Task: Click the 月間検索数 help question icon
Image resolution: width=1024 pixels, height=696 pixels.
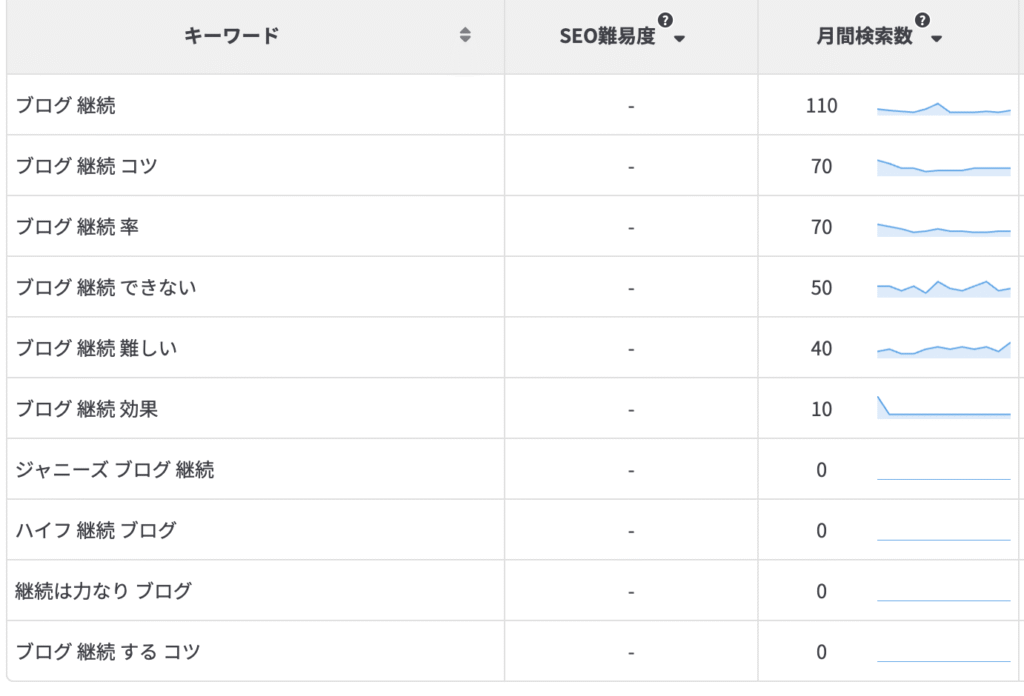Action: point(922,20)
